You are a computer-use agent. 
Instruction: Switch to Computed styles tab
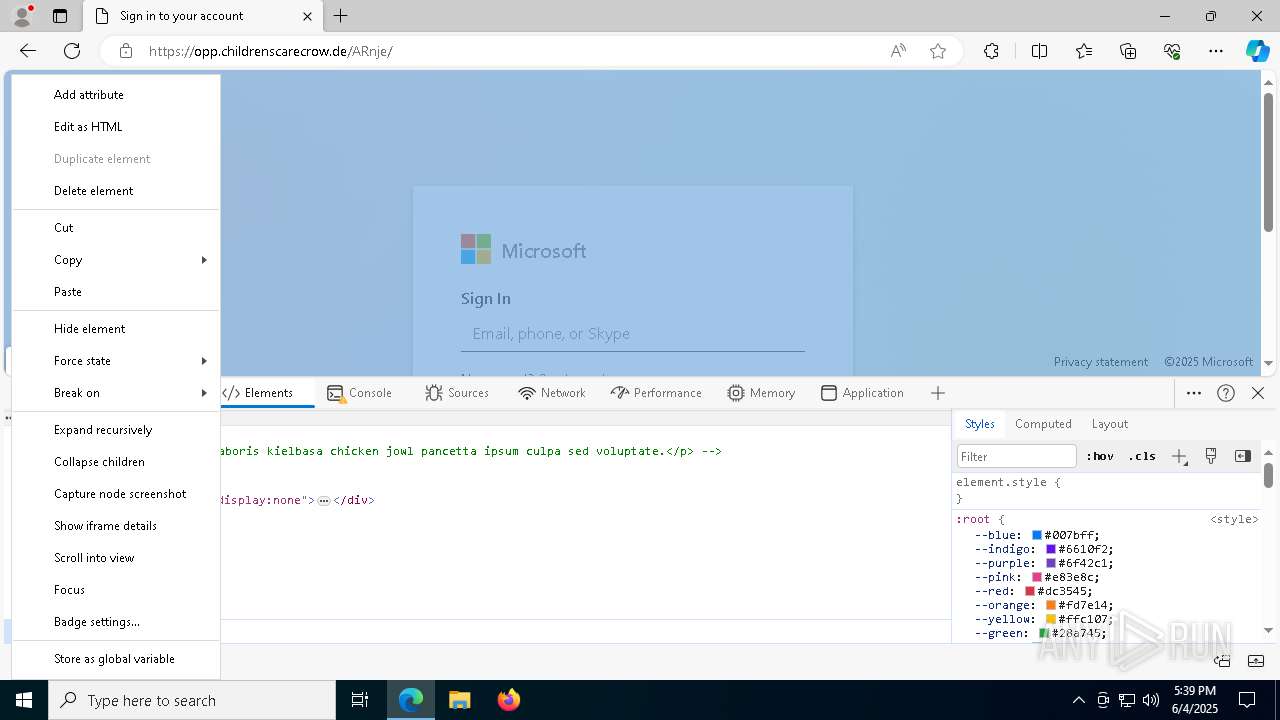[1043, 424]
